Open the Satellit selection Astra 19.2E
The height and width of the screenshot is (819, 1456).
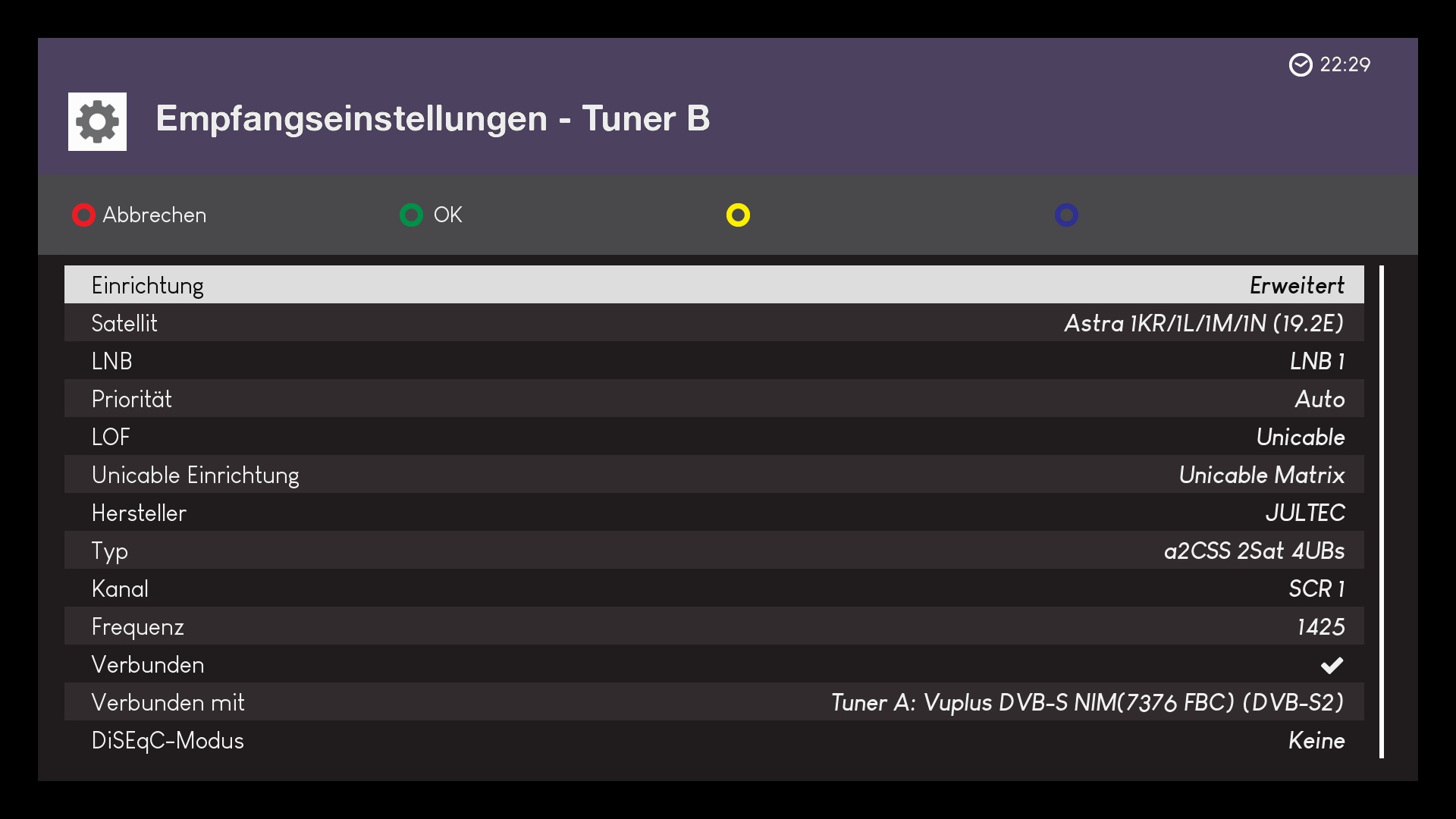pyautogui.click(x=1203, y=323)
